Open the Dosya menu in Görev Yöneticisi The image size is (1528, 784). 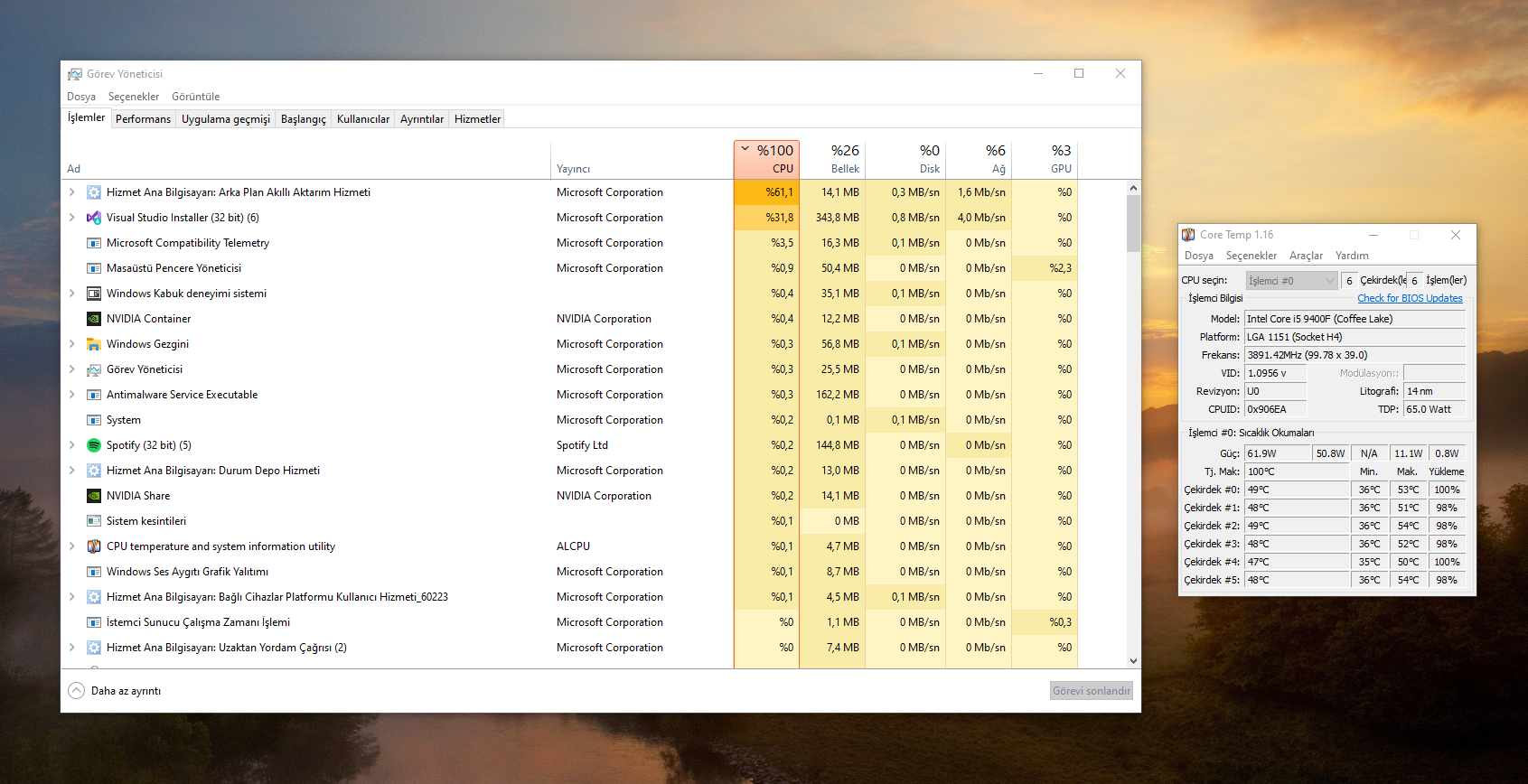(x=81, y=97)
